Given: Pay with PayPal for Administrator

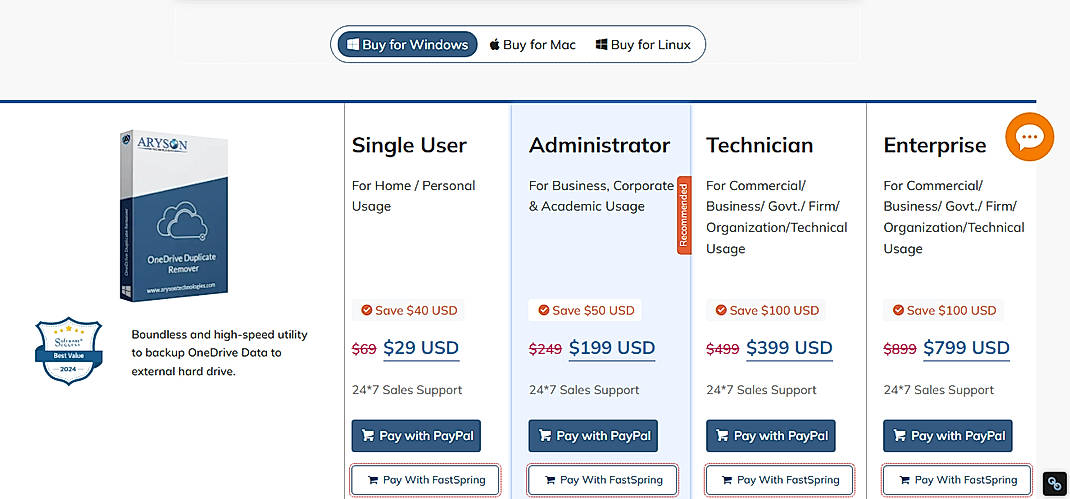Looking at the screenshot, I should [x=593, y=436].
